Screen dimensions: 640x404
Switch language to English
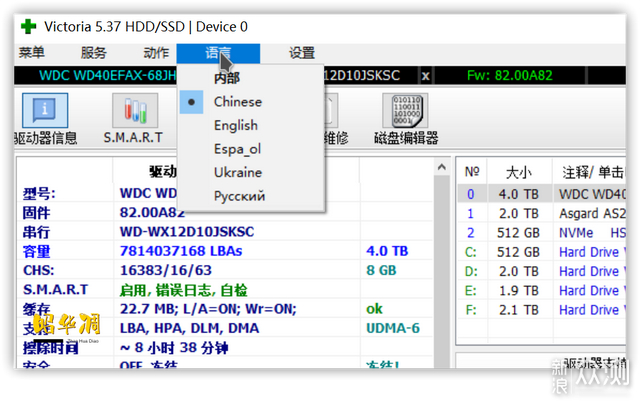point(235,126)
